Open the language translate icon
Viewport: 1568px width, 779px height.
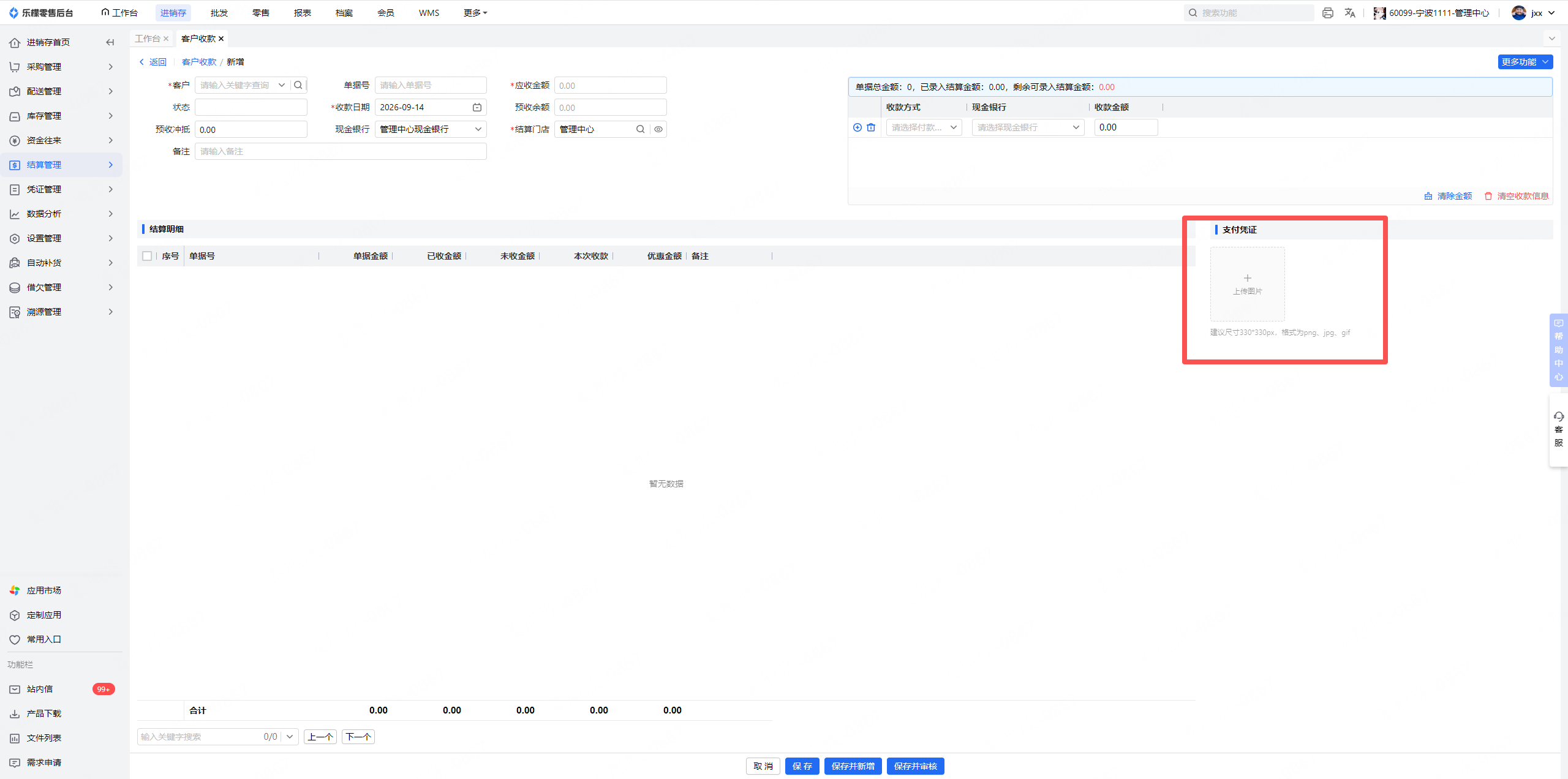click(x=1350, y=13)
